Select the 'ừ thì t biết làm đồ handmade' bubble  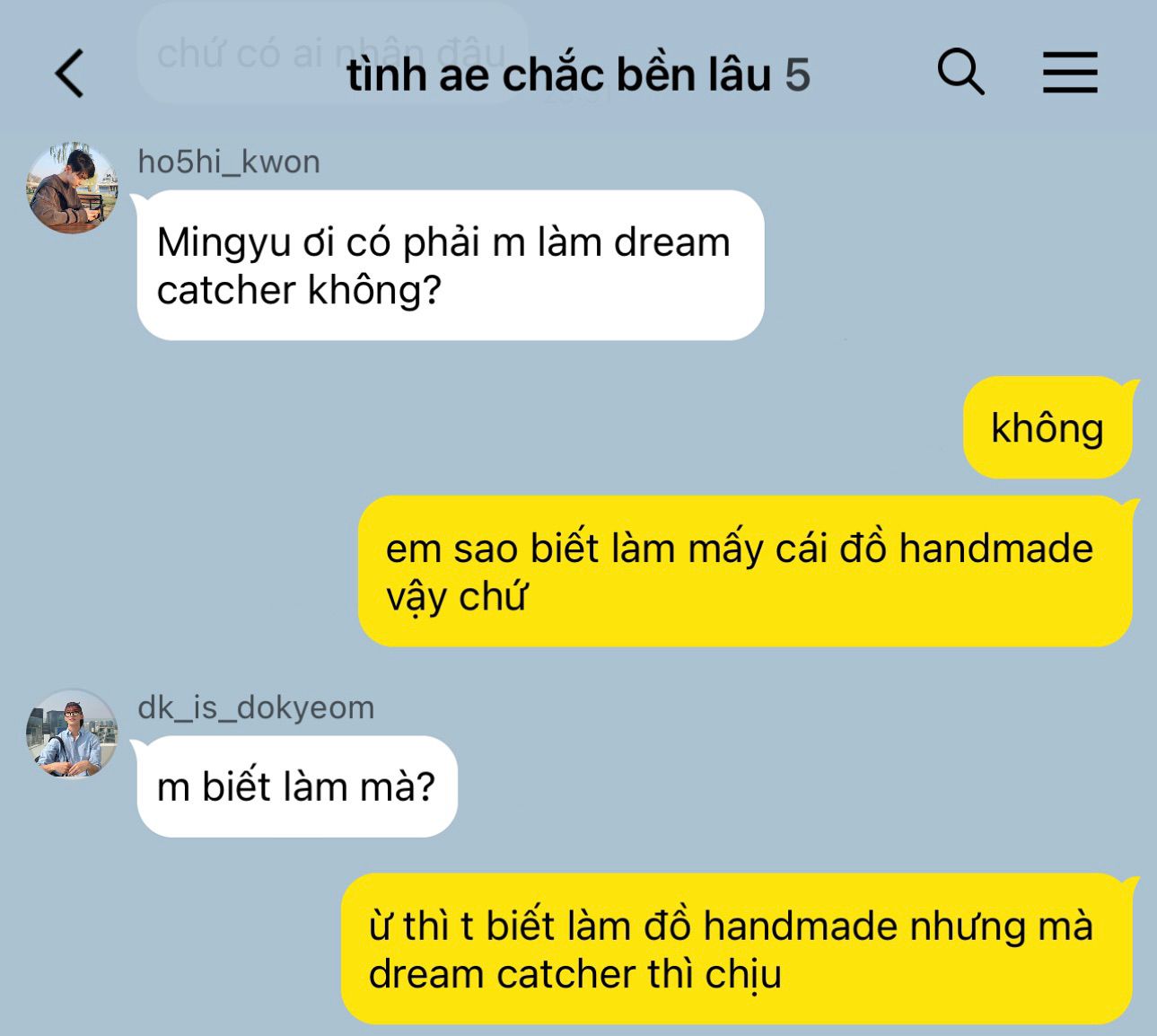point(737,949)
